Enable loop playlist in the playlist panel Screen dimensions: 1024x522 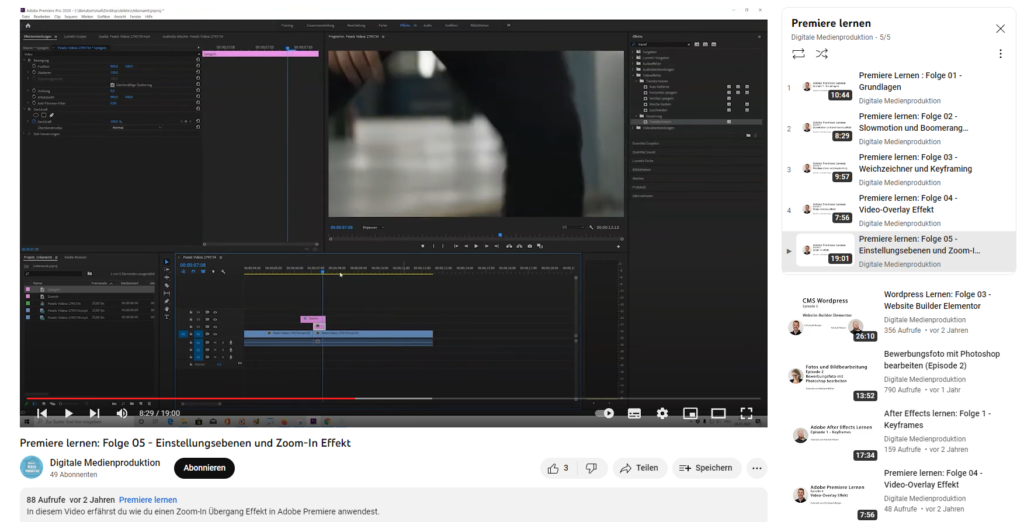coord(798,54)
